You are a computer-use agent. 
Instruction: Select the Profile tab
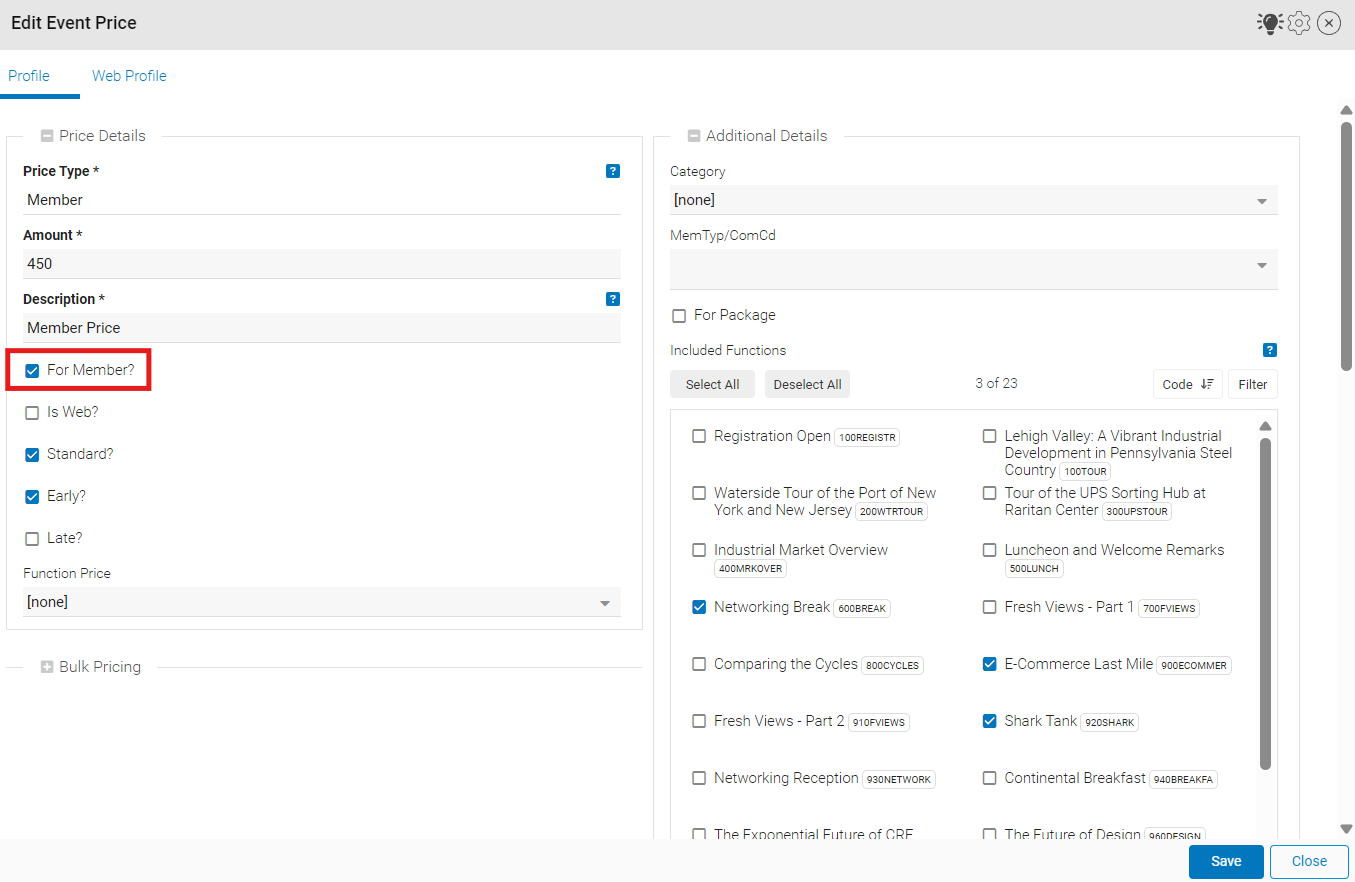tap(29, 76)
